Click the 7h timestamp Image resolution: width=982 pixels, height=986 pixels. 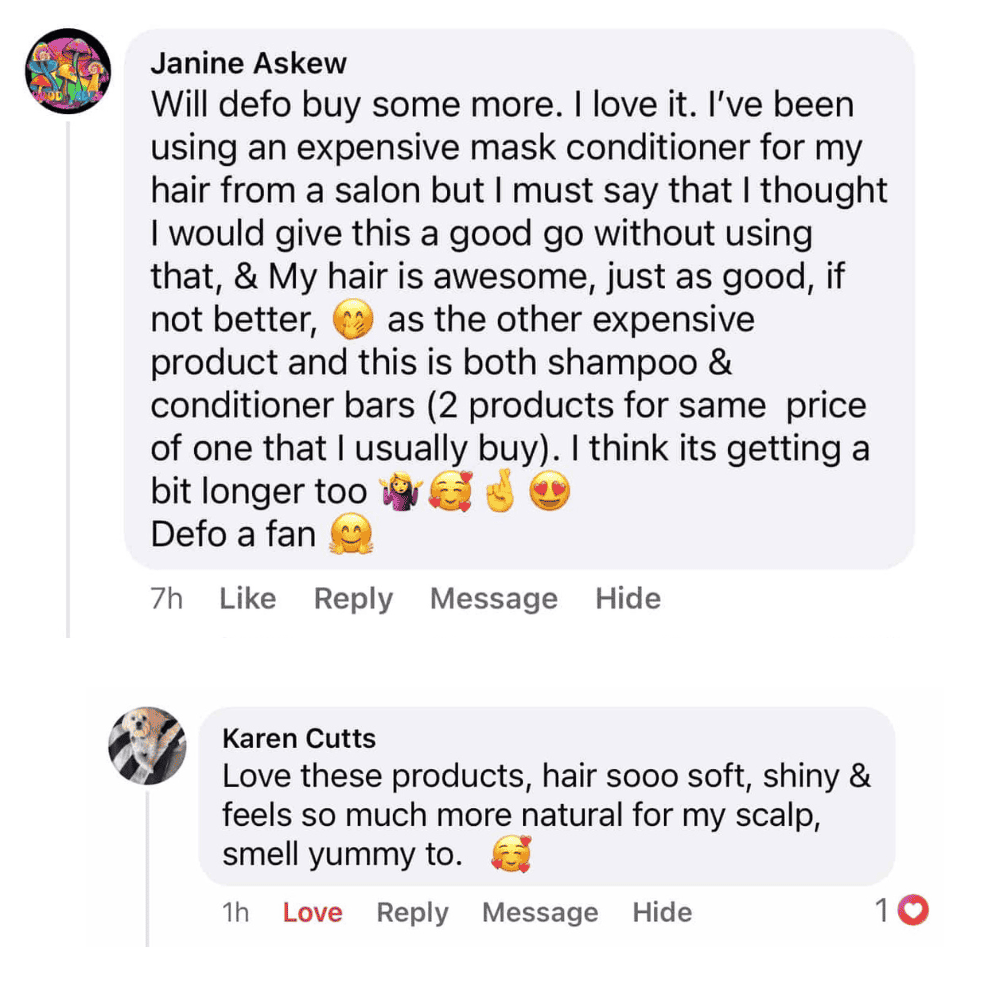[x=166, y=599]
